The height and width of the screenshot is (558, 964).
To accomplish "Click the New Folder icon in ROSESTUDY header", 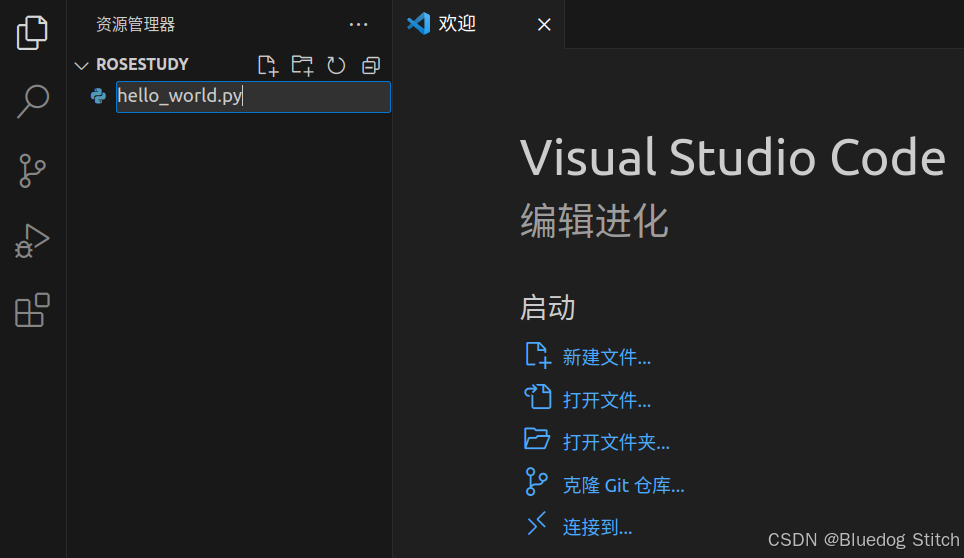I will point(302,65).
